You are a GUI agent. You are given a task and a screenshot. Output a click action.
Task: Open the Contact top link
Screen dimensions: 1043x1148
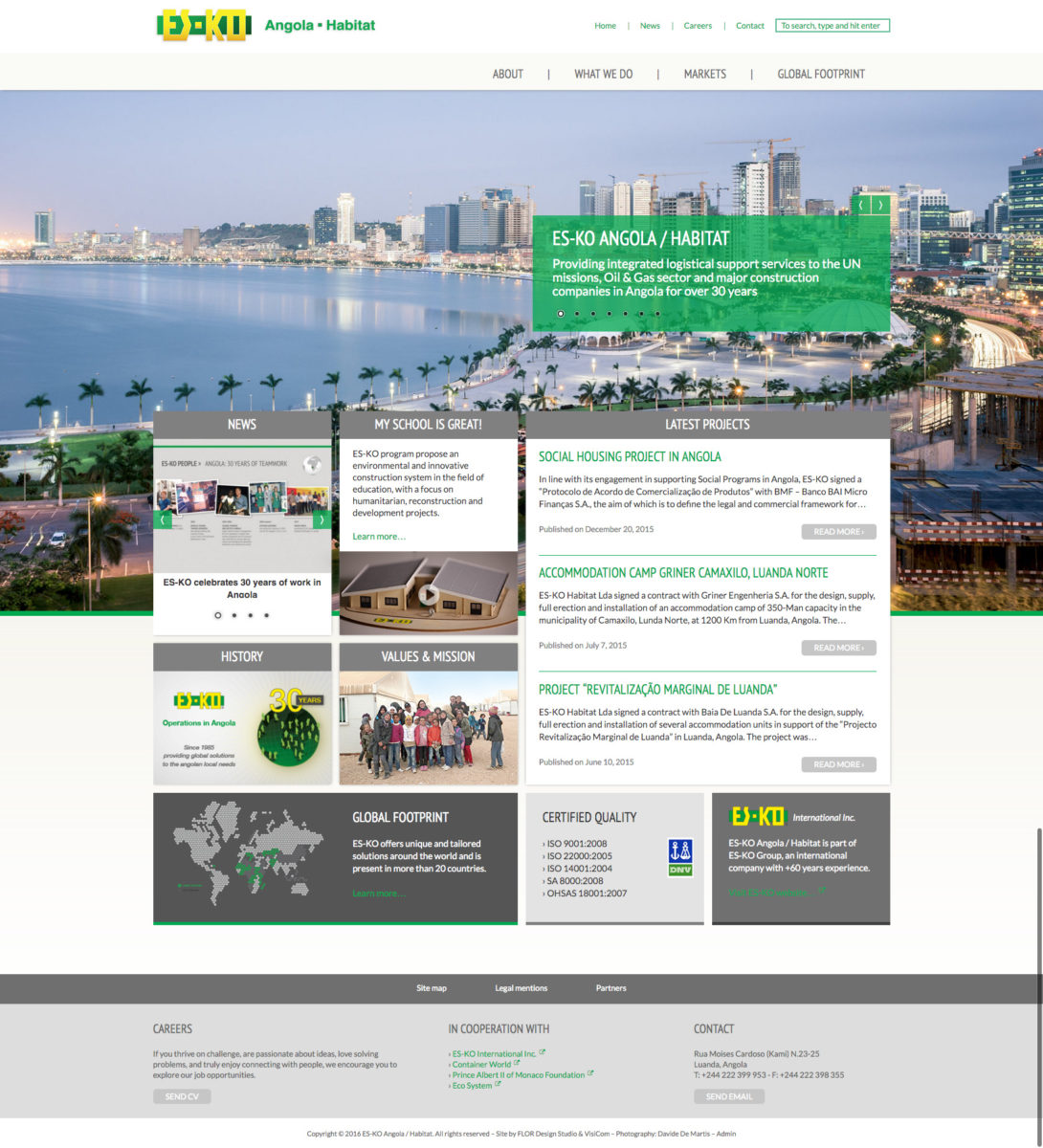750,26
